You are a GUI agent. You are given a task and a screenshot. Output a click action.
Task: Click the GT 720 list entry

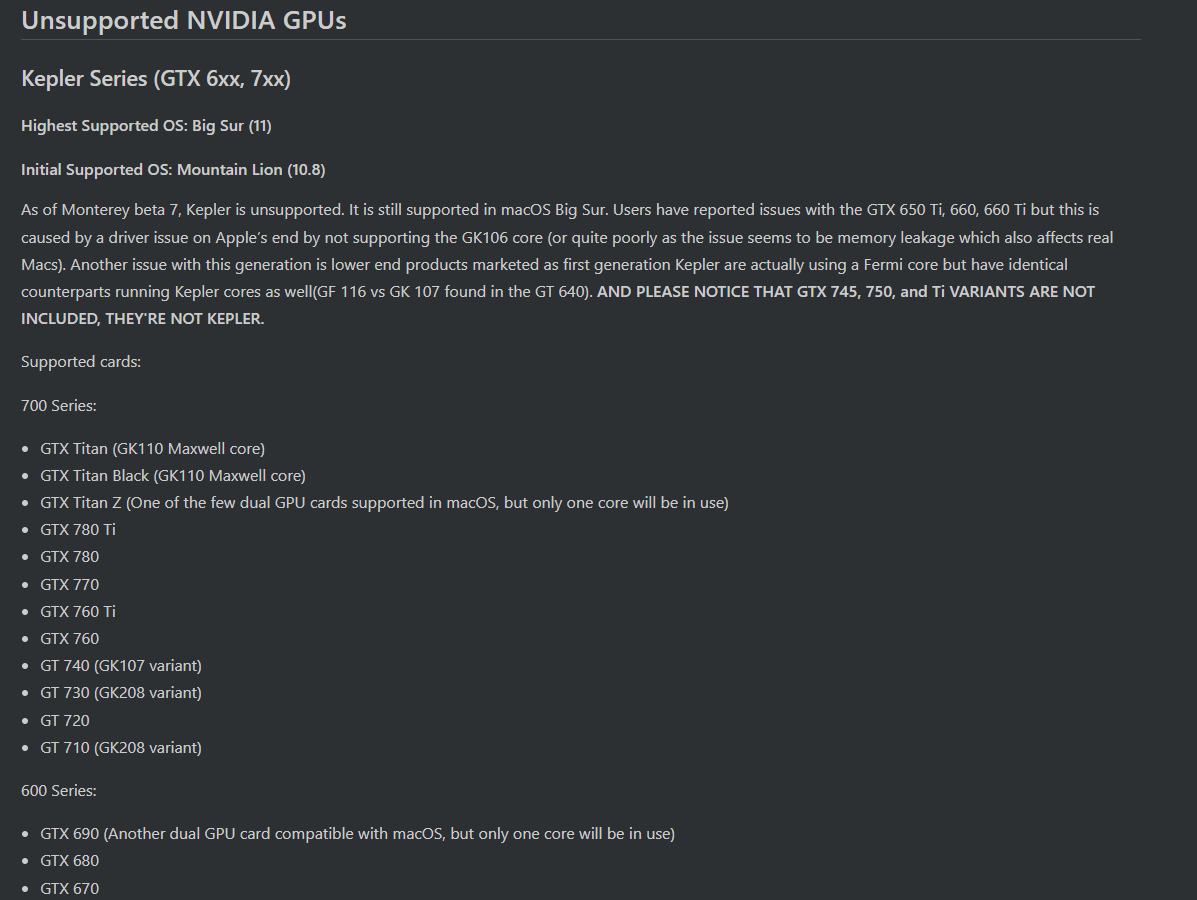tap(65, 721)
